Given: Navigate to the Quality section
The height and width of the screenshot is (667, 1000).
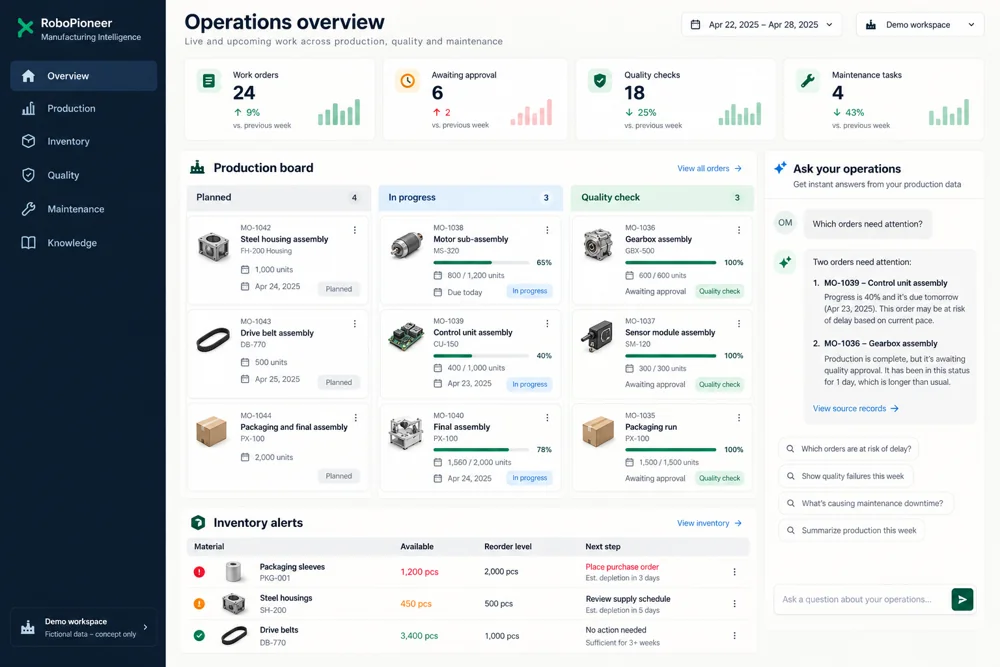Looking at the screenshot, I should pyautogui.click(x=84, y=175).
